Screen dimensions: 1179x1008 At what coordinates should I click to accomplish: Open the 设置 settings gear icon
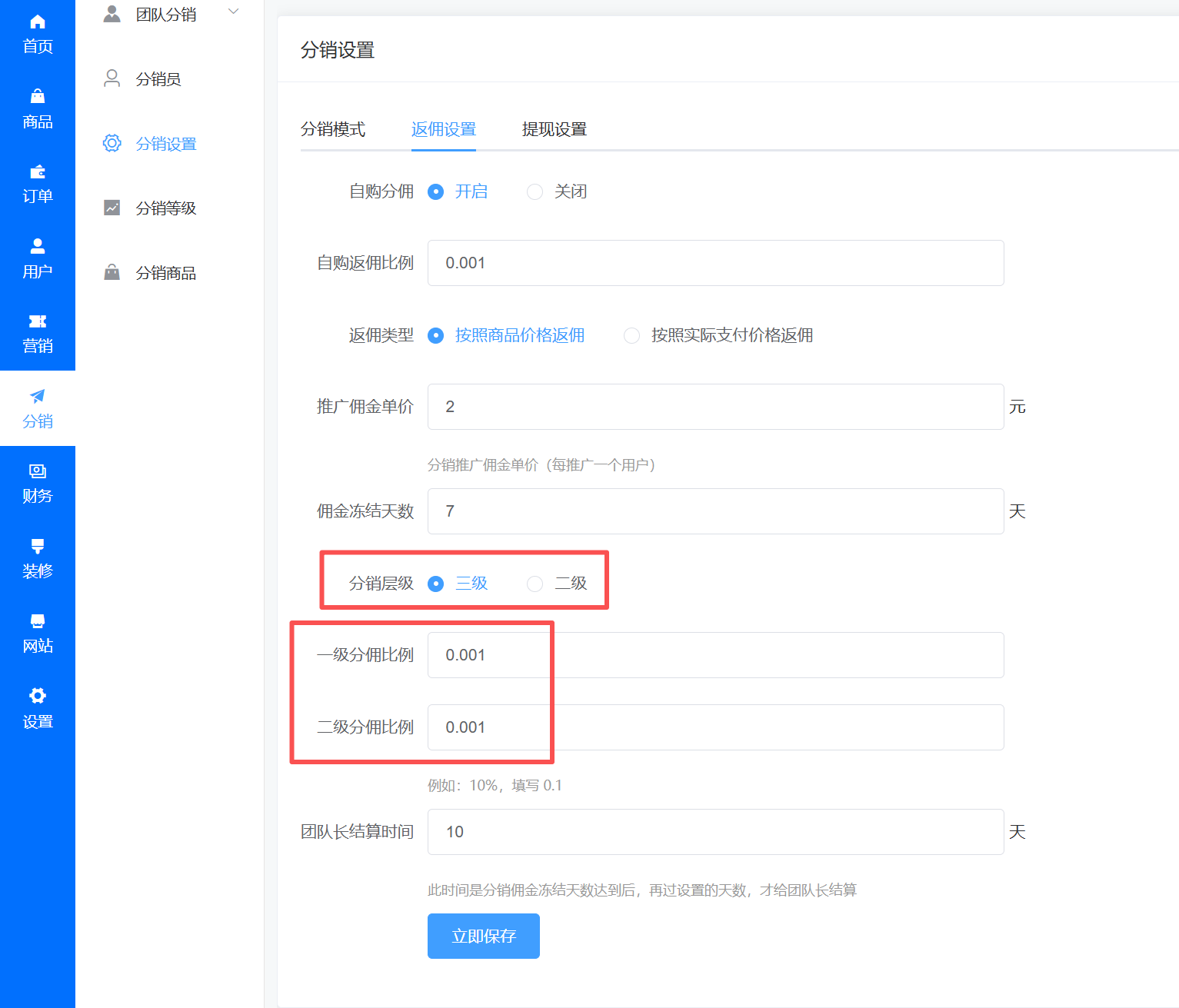37,707
